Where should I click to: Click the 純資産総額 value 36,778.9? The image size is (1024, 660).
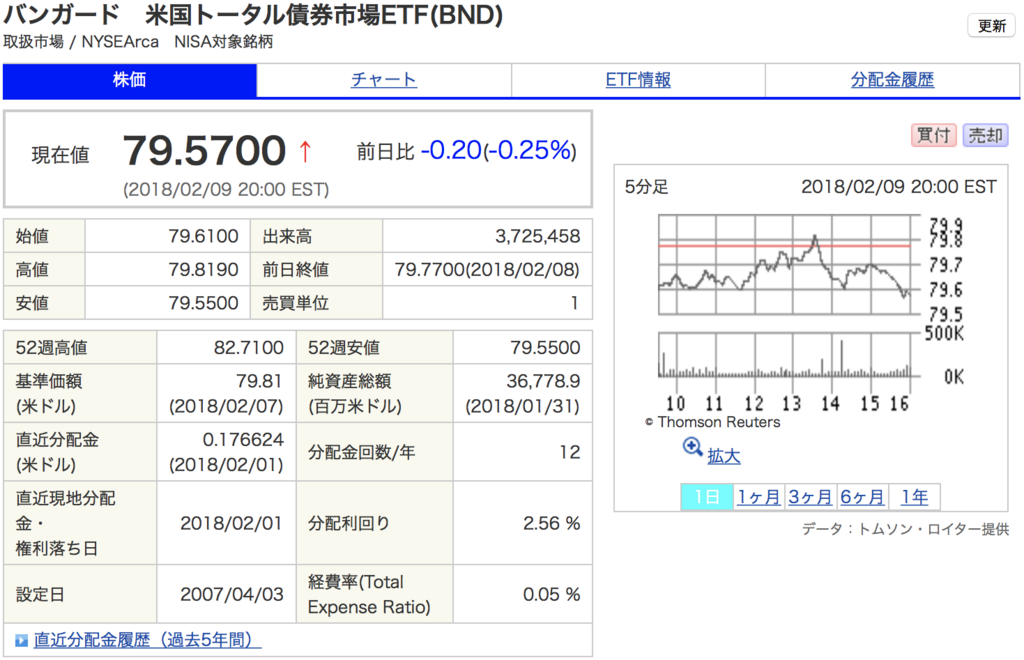[x=543, y=381]
